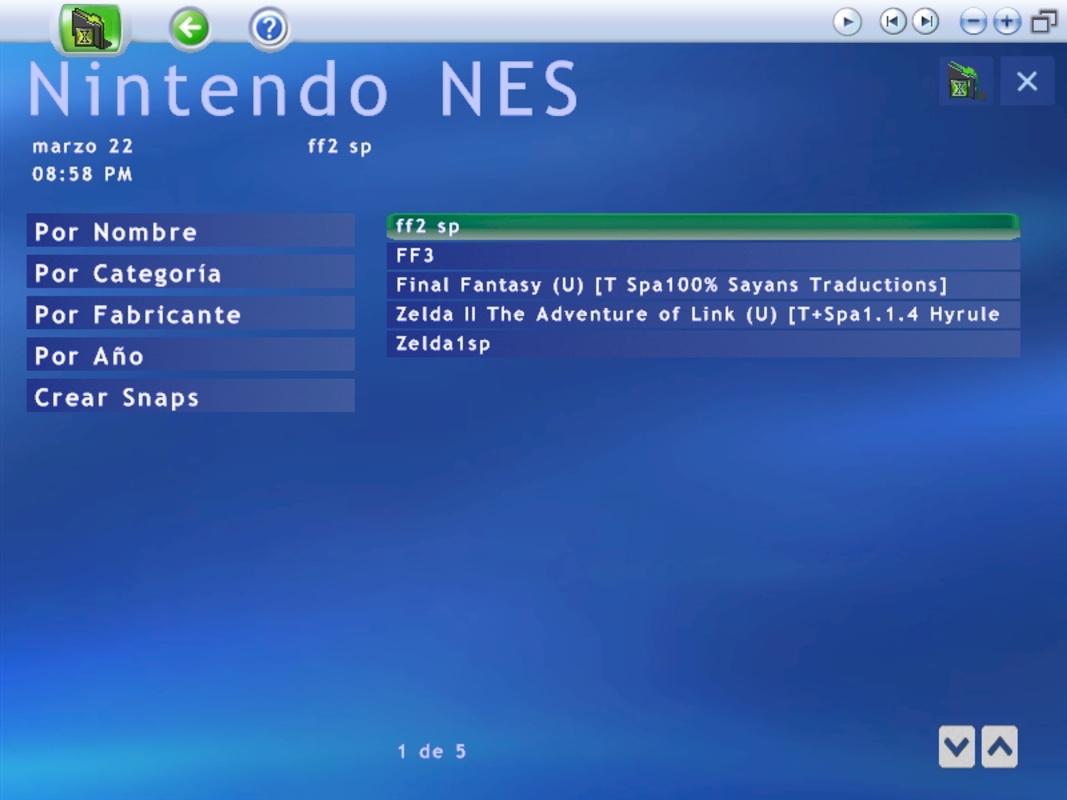
Task: Close the Nintendo NES panel with X
Action: click(1027, 82)
